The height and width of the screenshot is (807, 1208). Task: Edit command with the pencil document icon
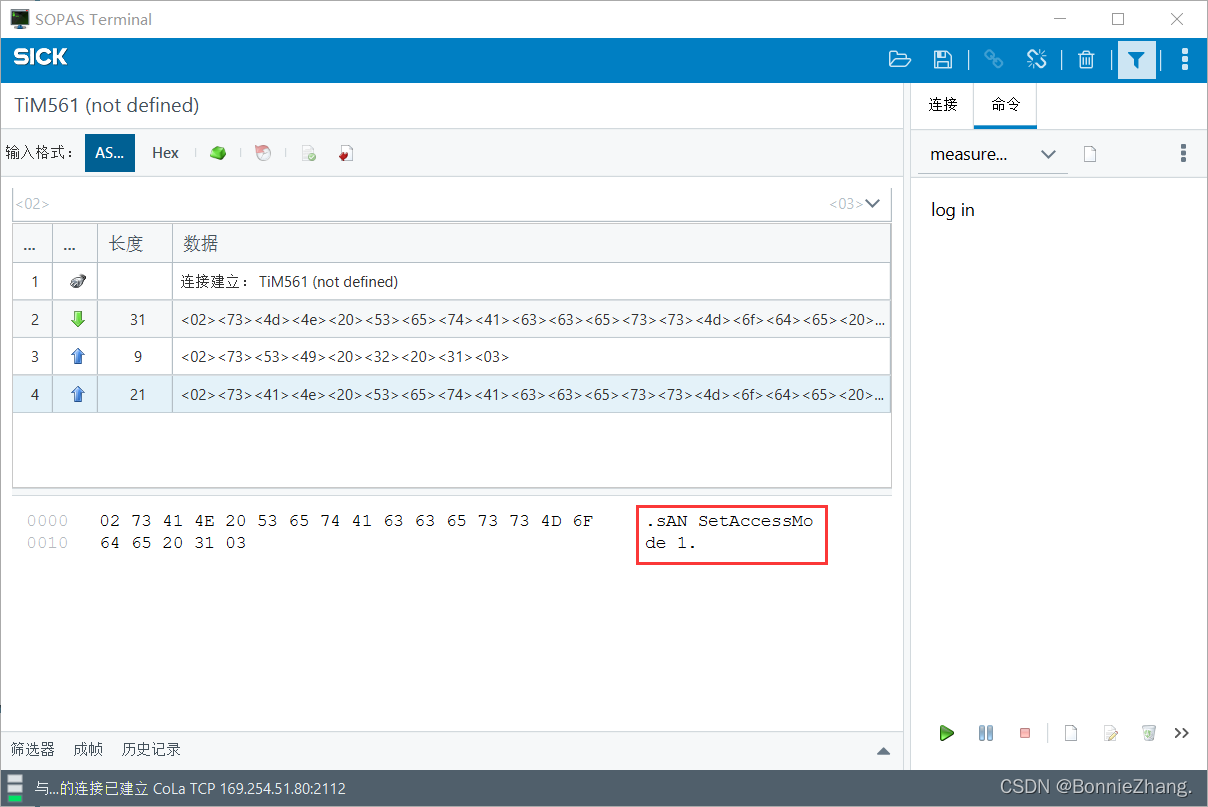[1110, 733]
